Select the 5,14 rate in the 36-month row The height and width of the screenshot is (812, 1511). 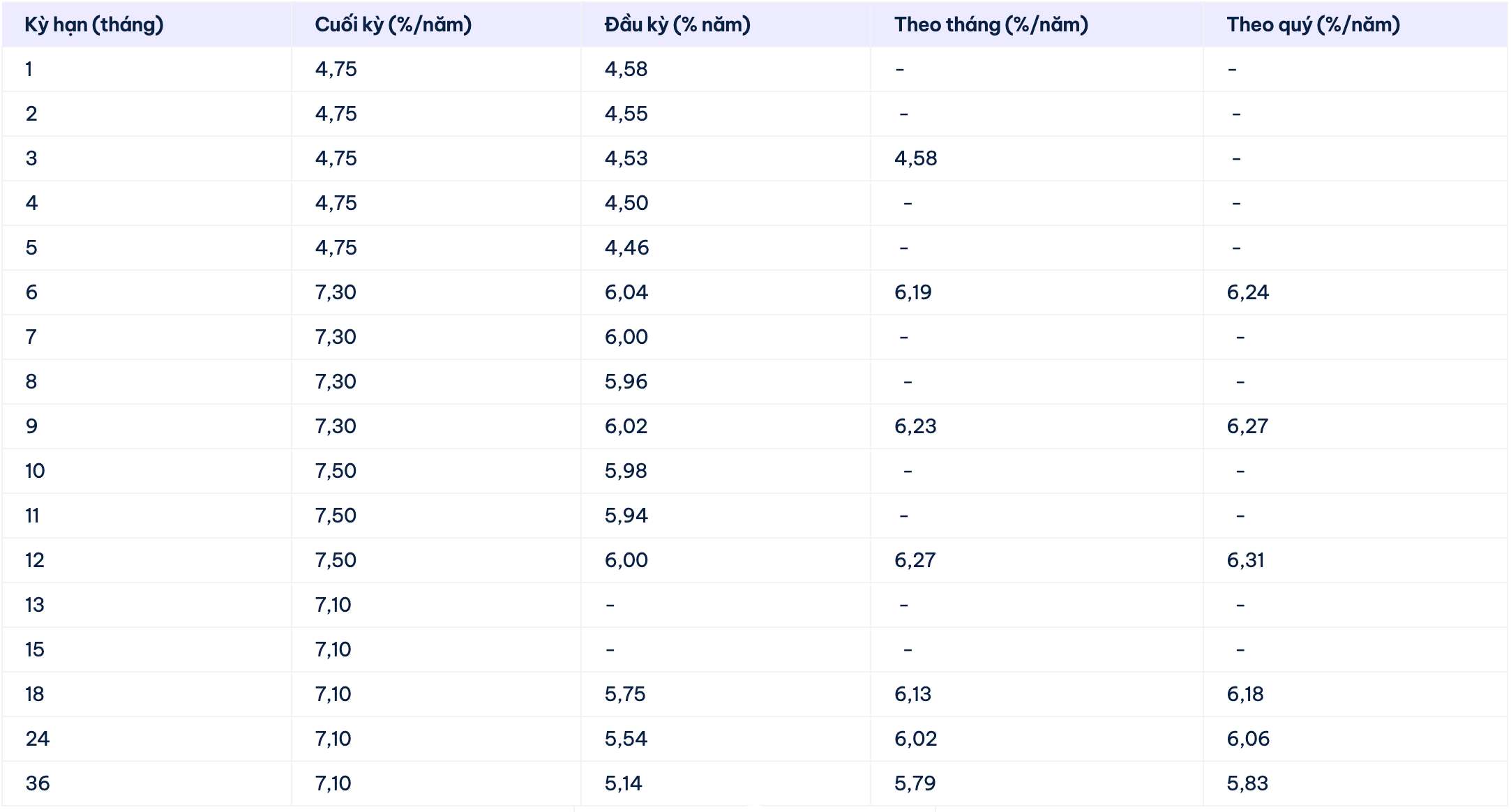point(623,783)
